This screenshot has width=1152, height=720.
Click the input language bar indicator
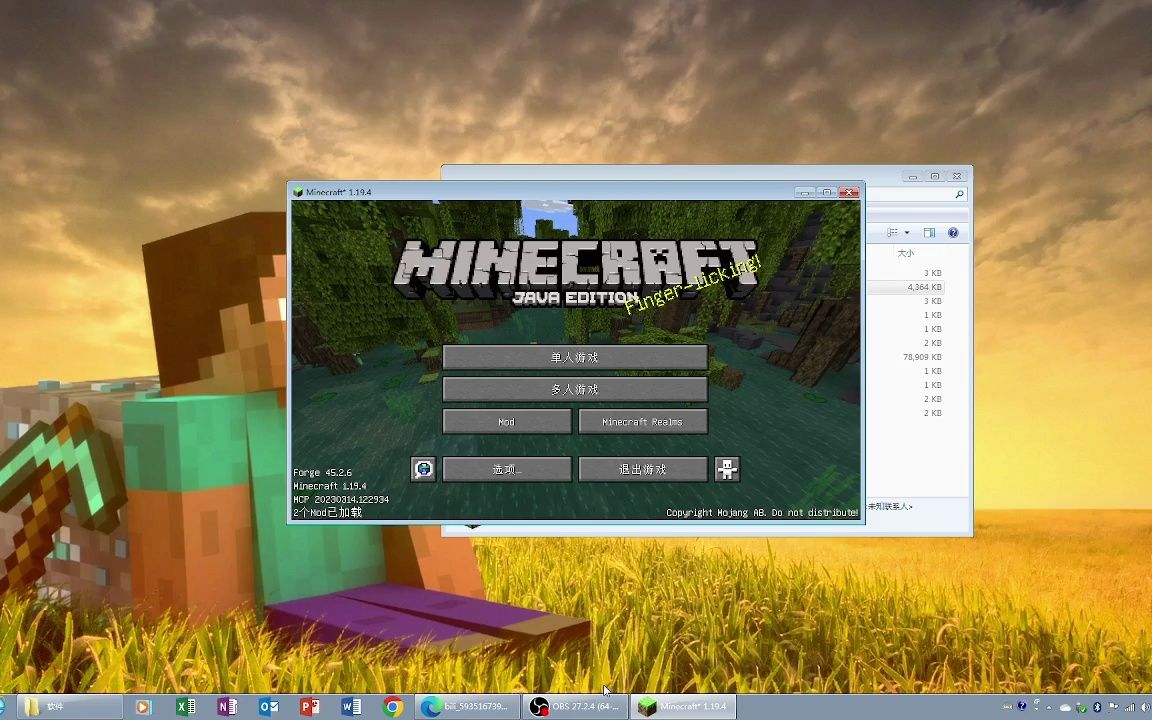(x=1007, y=707)
